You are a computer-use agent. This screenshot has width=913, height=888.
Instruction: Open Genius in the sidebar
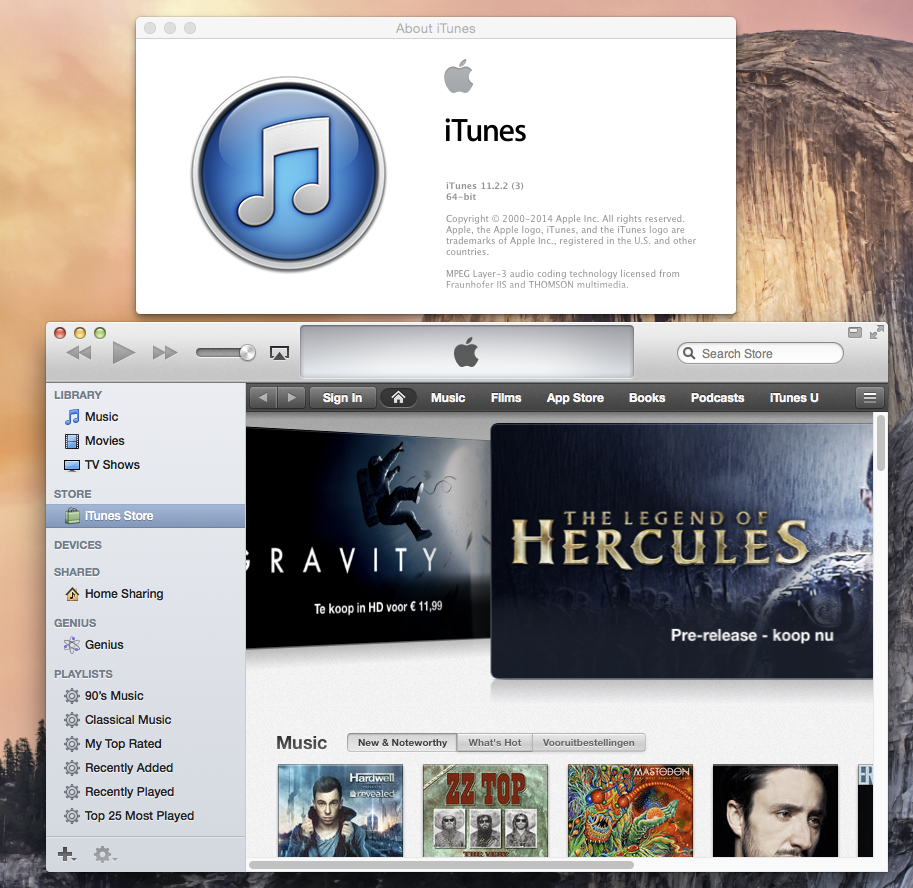click(x=146, y=645)
